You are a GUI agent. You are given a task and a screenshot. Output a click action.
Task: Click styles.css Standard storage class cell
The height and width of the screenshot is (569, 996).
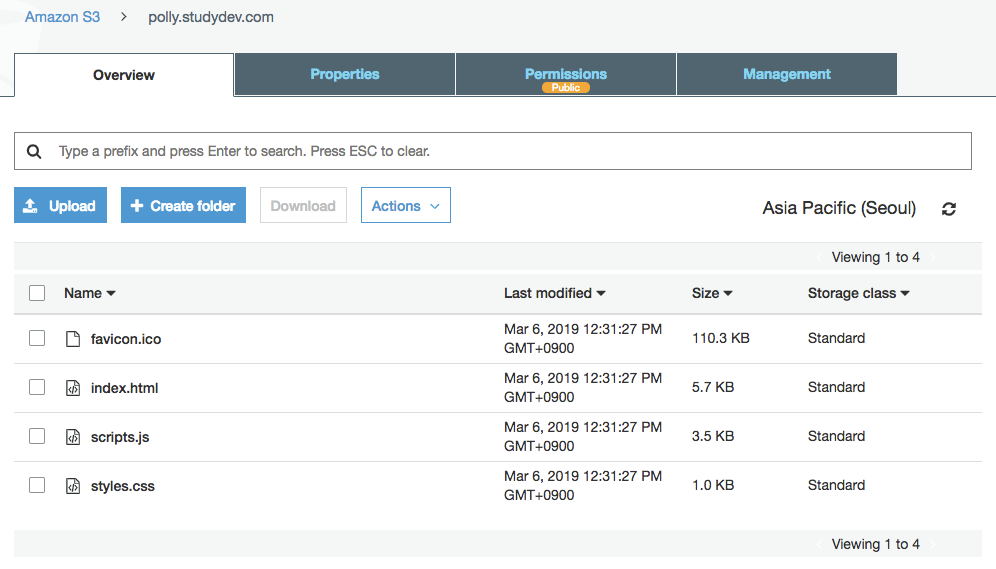[836, 485]
